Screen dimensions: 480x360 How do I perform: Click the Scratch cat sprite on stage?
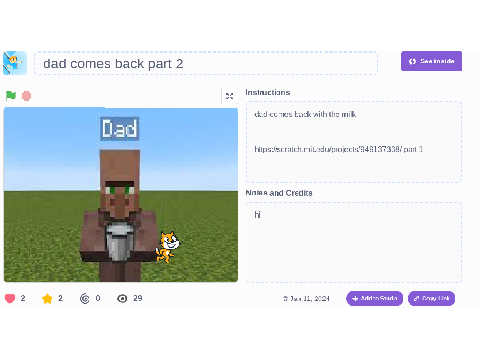pyautogui.click(x=168, y=247)
